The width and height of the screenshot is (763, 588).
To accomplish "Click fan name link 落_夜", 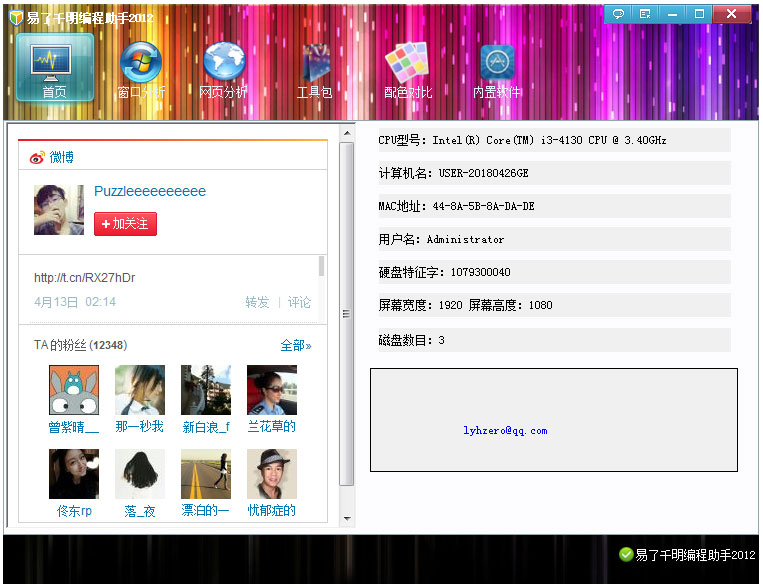I will [140, 511].
